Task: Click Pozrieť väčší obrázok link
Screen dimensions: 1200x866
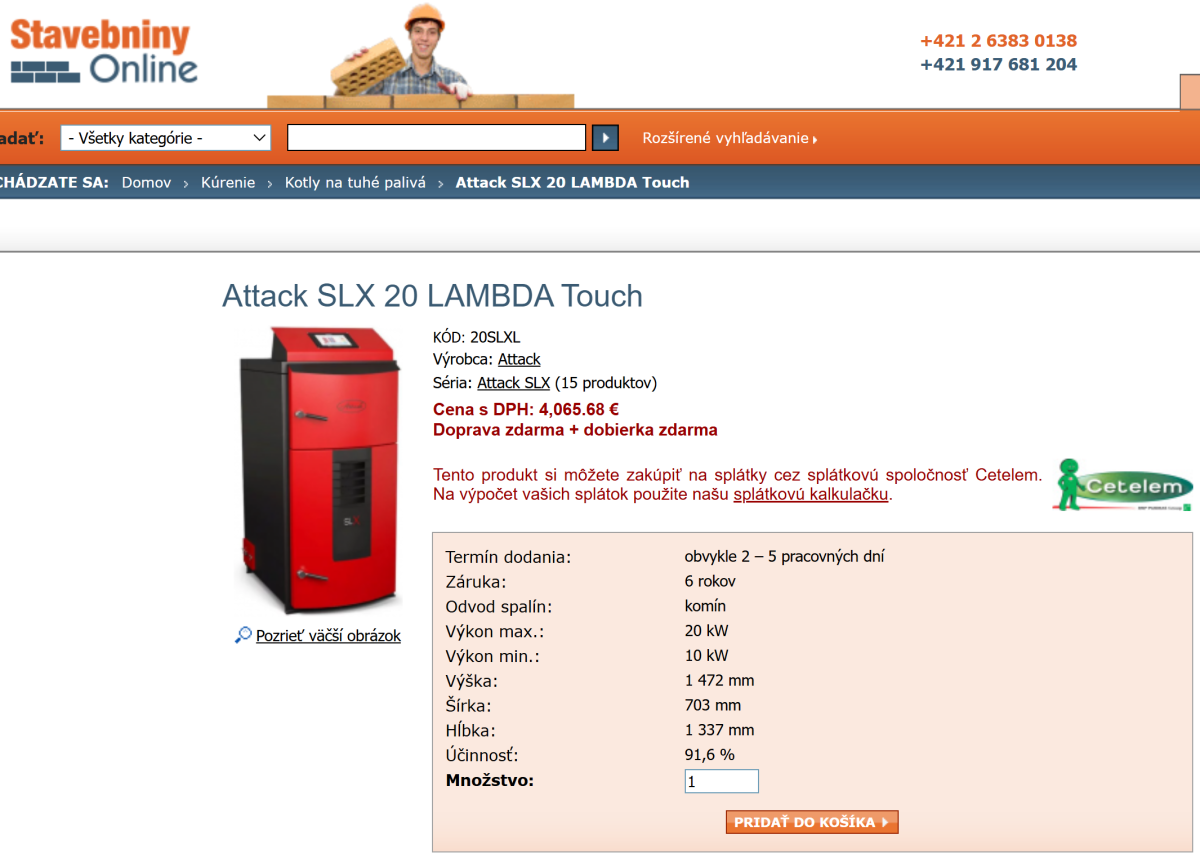Action: pos(328,635)
